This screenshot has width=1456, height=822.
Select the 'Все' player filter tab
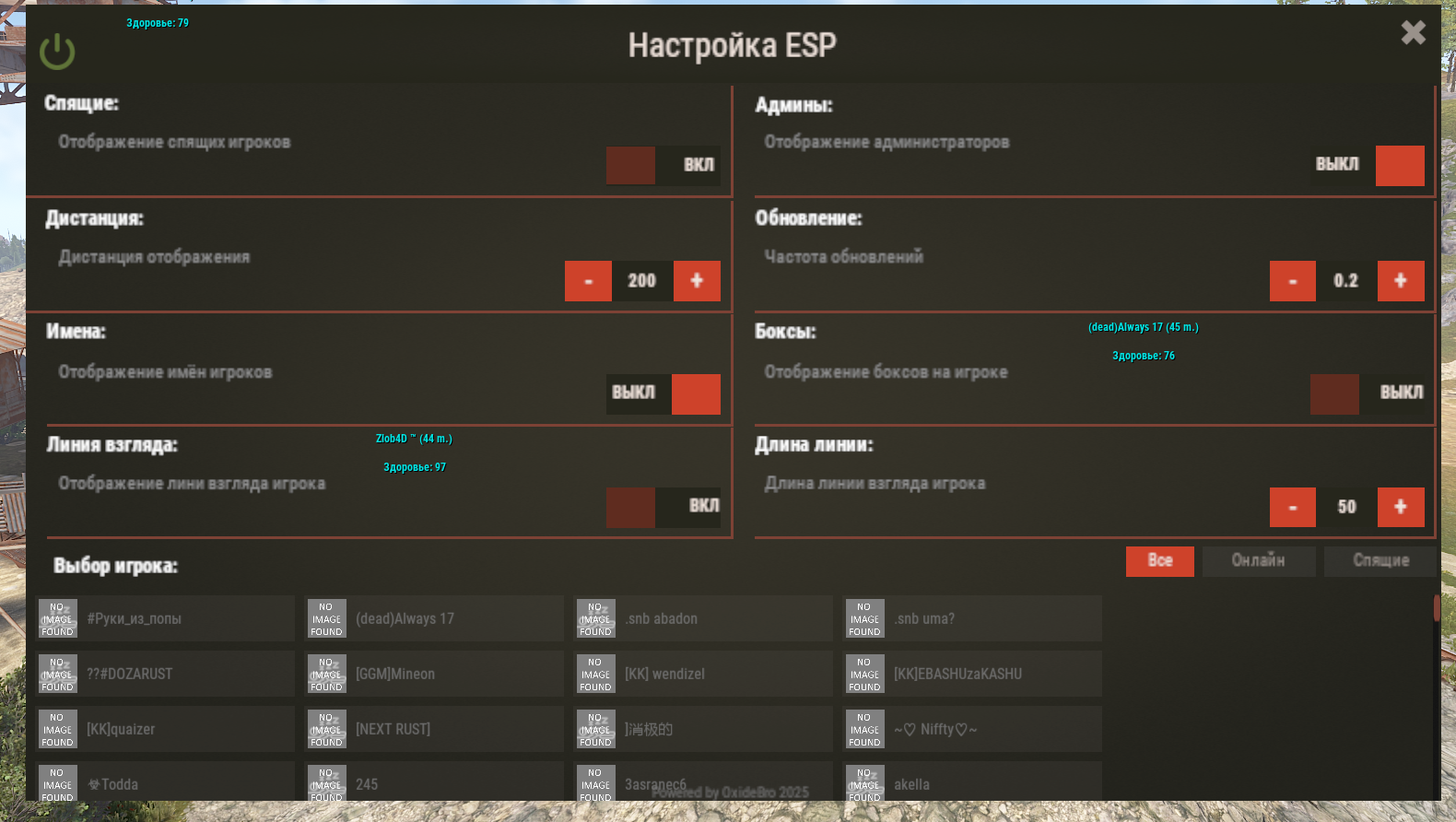[x=1159, y=561]
